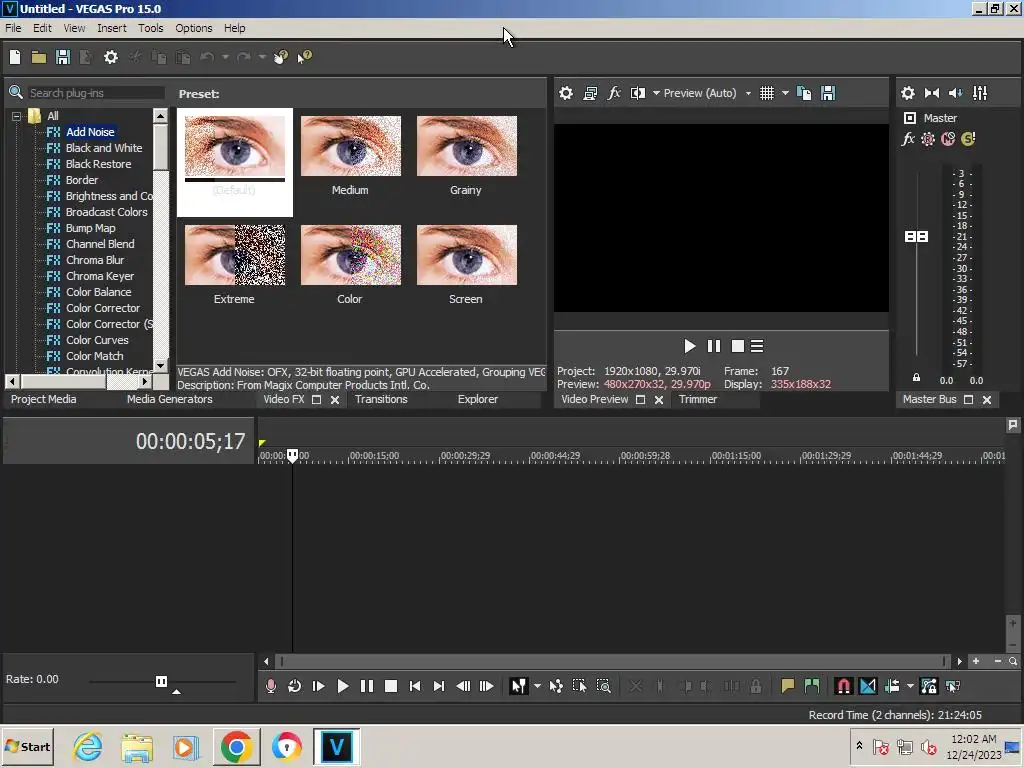Click Go to End in transport bar

click(439, 686)
